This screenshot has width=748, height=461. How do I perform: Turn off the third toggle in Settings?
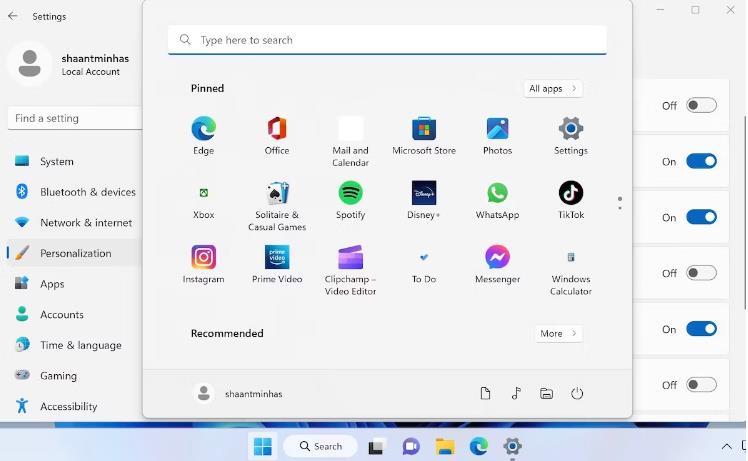[701, 217]
